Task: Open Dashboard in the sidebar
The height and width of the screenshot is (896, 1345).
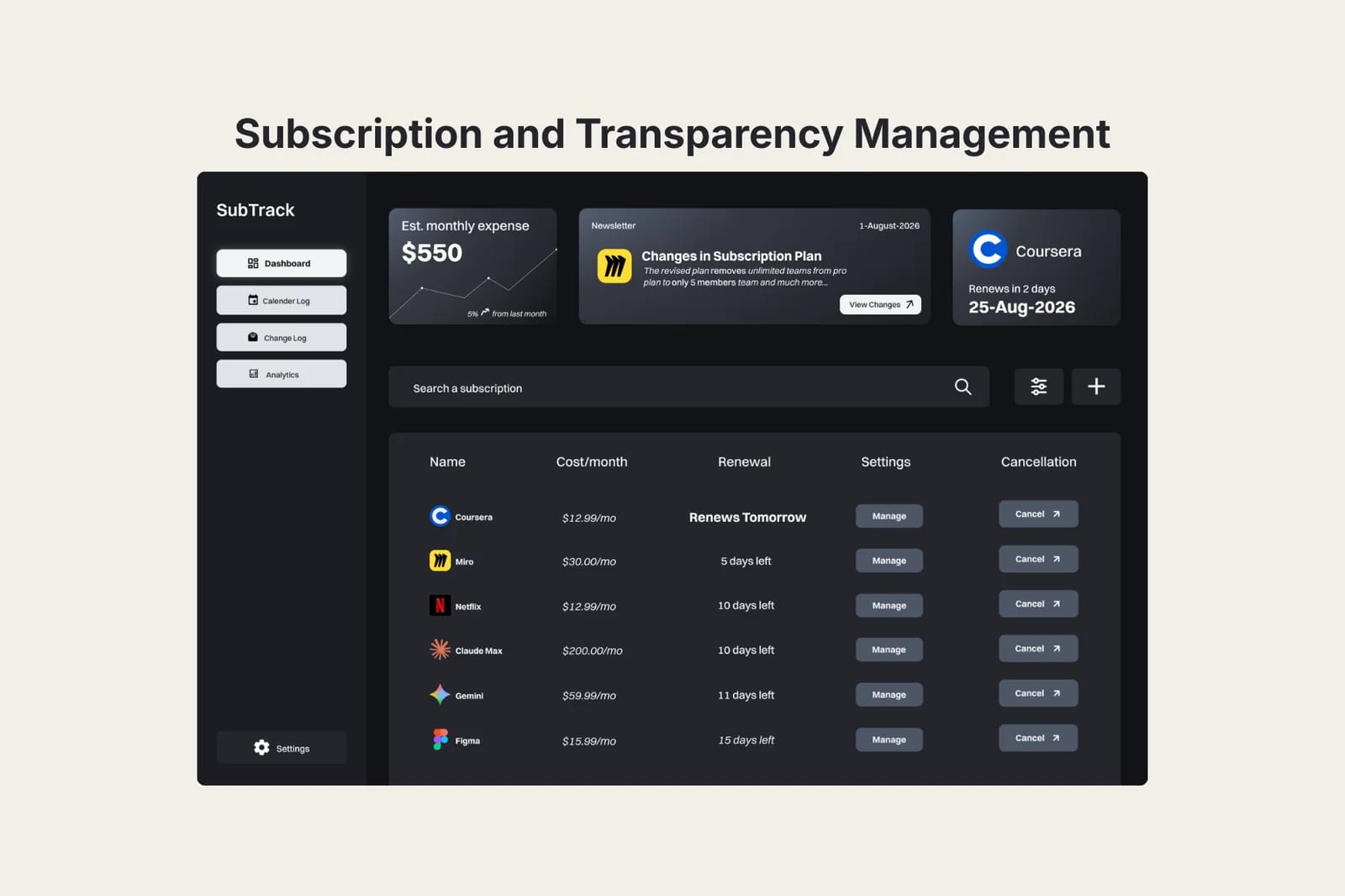Action: 282,263
